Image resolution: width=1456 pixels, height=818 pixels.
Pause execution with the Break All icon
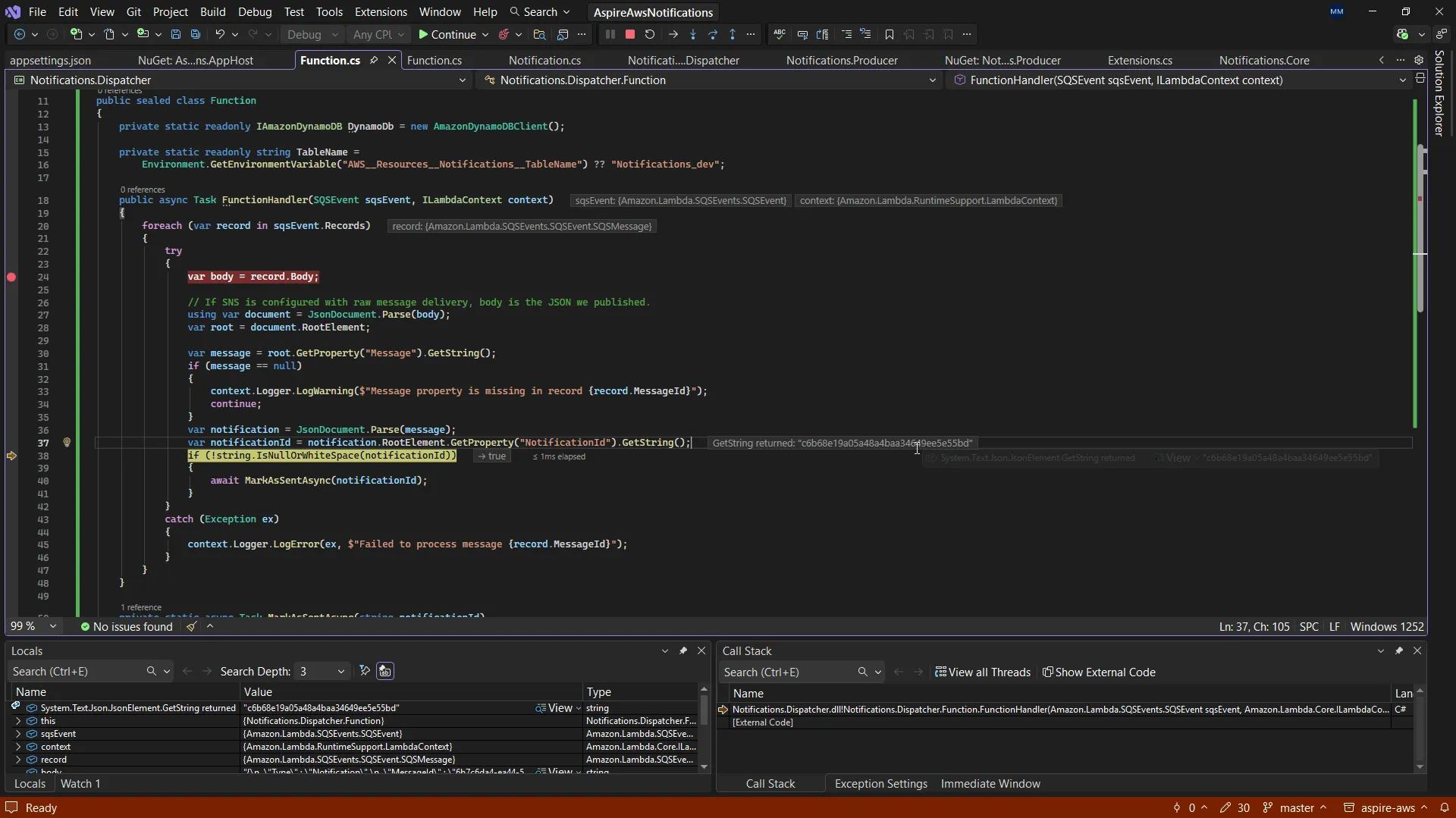pos(610,34)
